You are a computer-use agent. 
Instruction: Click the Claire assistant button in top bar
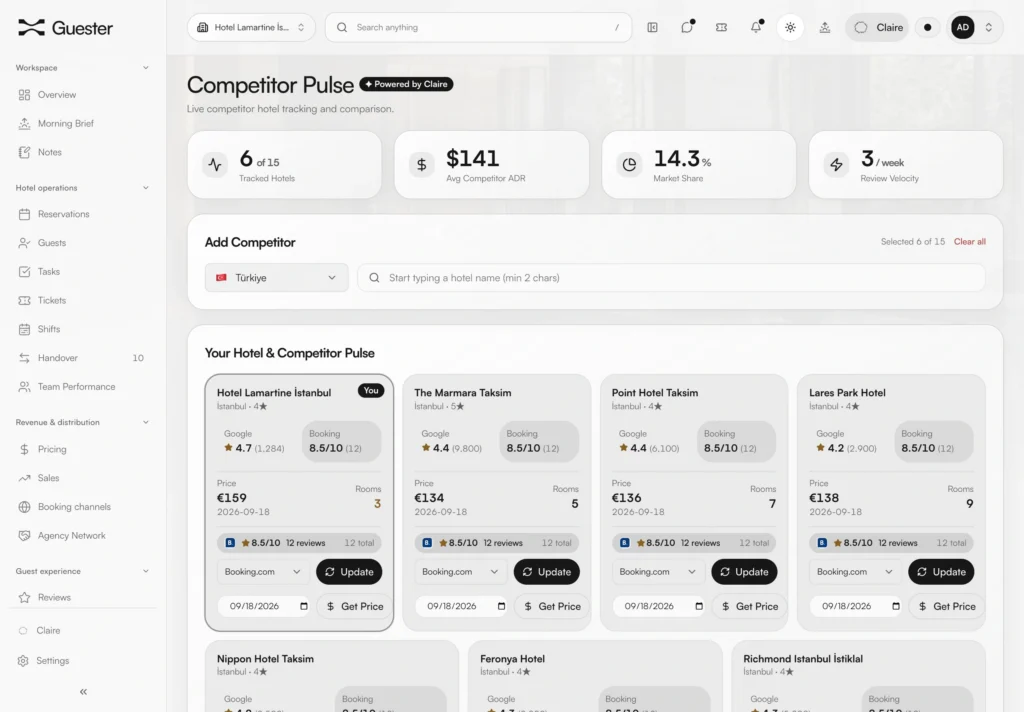[878, 27]
